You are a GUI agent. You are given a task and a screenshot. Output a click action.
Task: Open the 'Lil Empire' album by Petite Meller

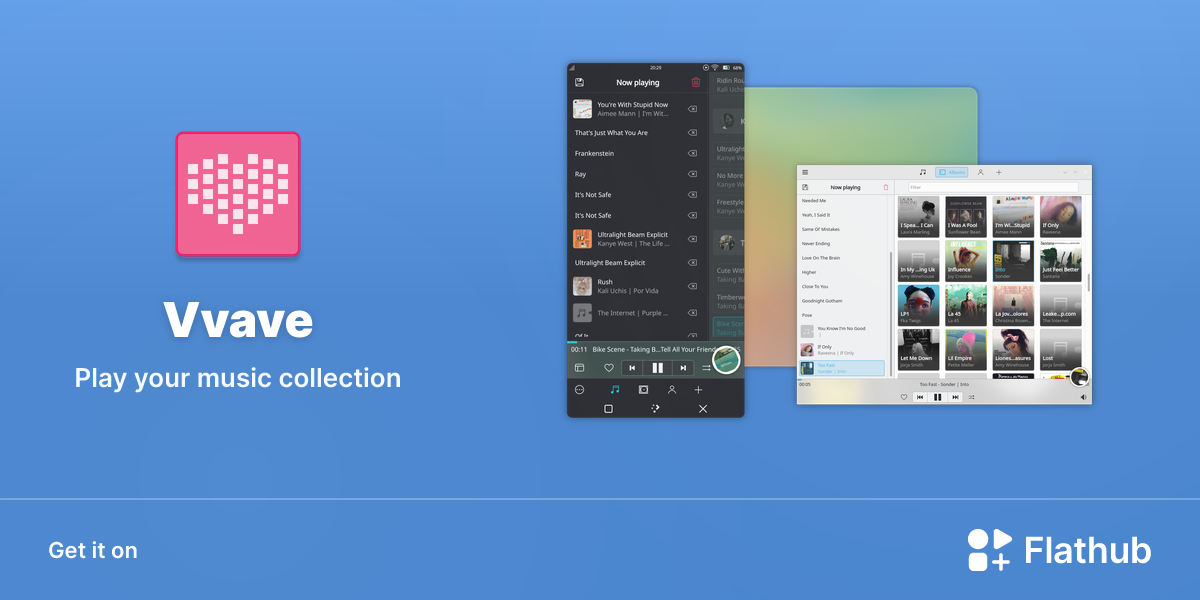(x=966, y=350)
